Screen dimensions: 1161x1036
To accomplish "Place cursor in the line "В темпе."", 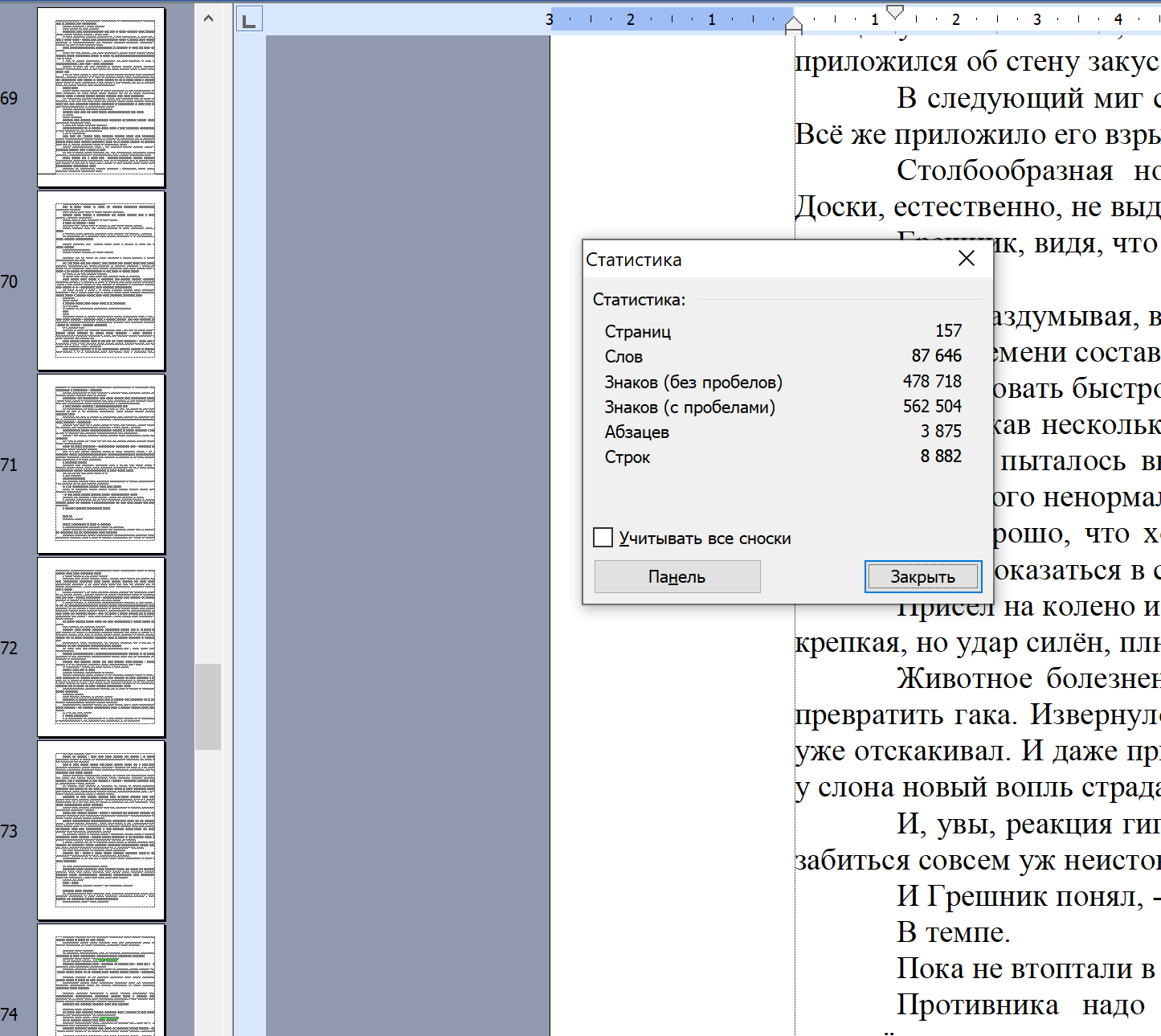I will tap(953, 932).
